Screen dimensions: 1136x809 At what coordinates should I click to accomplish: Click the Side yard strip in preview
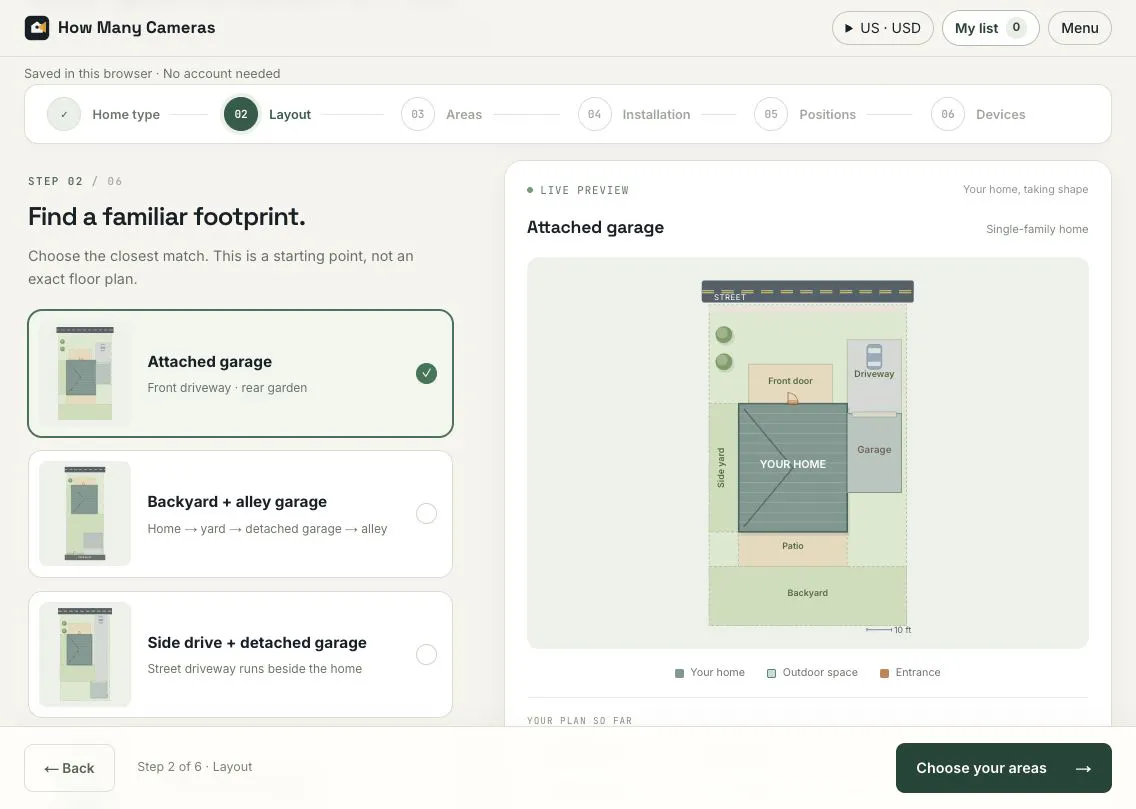pyautogui.click(x=722, y=468)
